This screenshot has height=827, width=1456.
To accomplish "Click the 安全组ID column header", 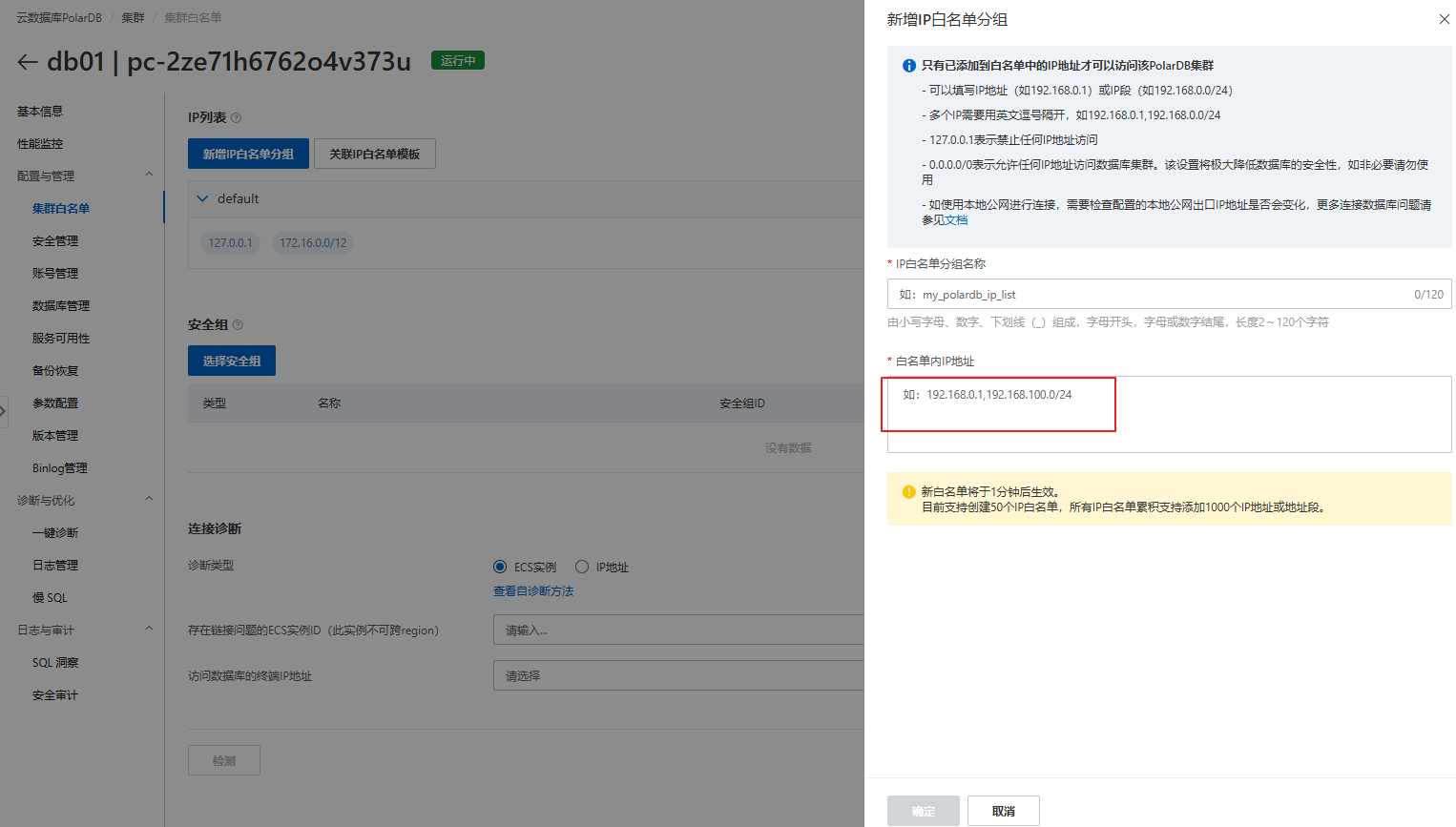I will coord(742,403).
